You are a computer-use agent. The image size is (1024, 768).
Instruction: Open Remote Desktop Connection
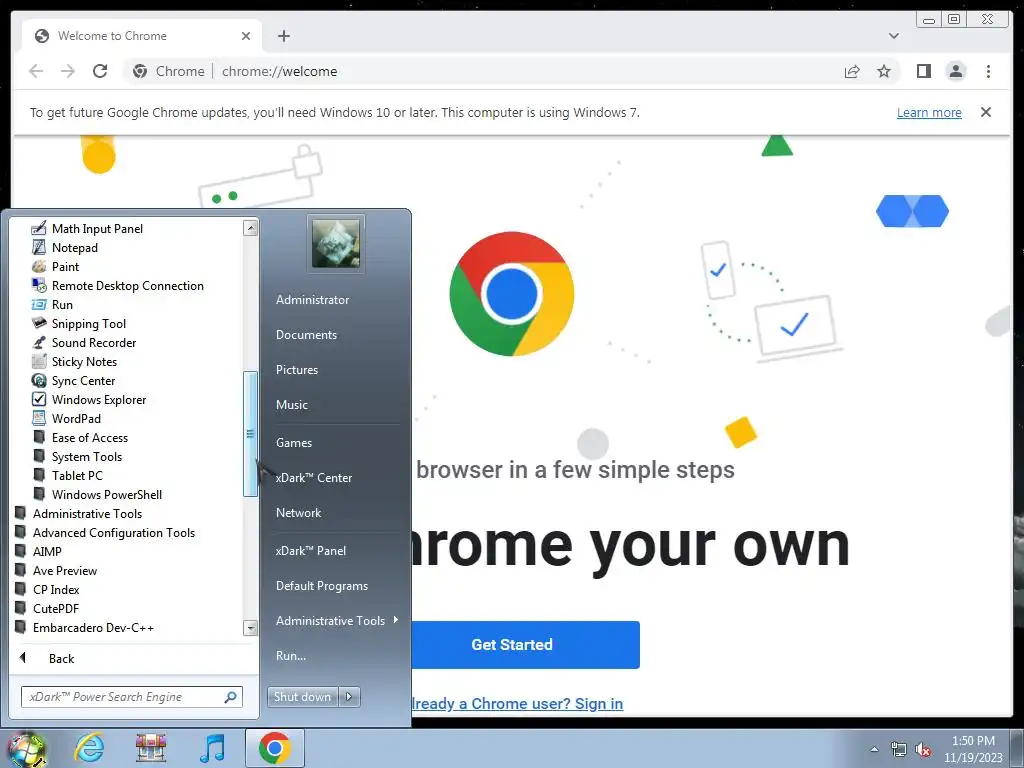[x=127, y=285]
